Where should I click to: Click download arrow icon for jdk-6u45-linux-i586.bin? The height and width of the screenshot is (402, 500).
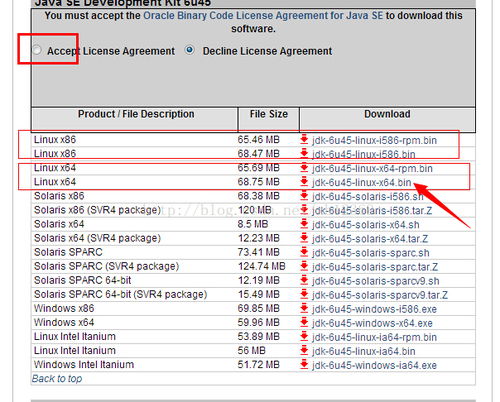tap(304, 153)
